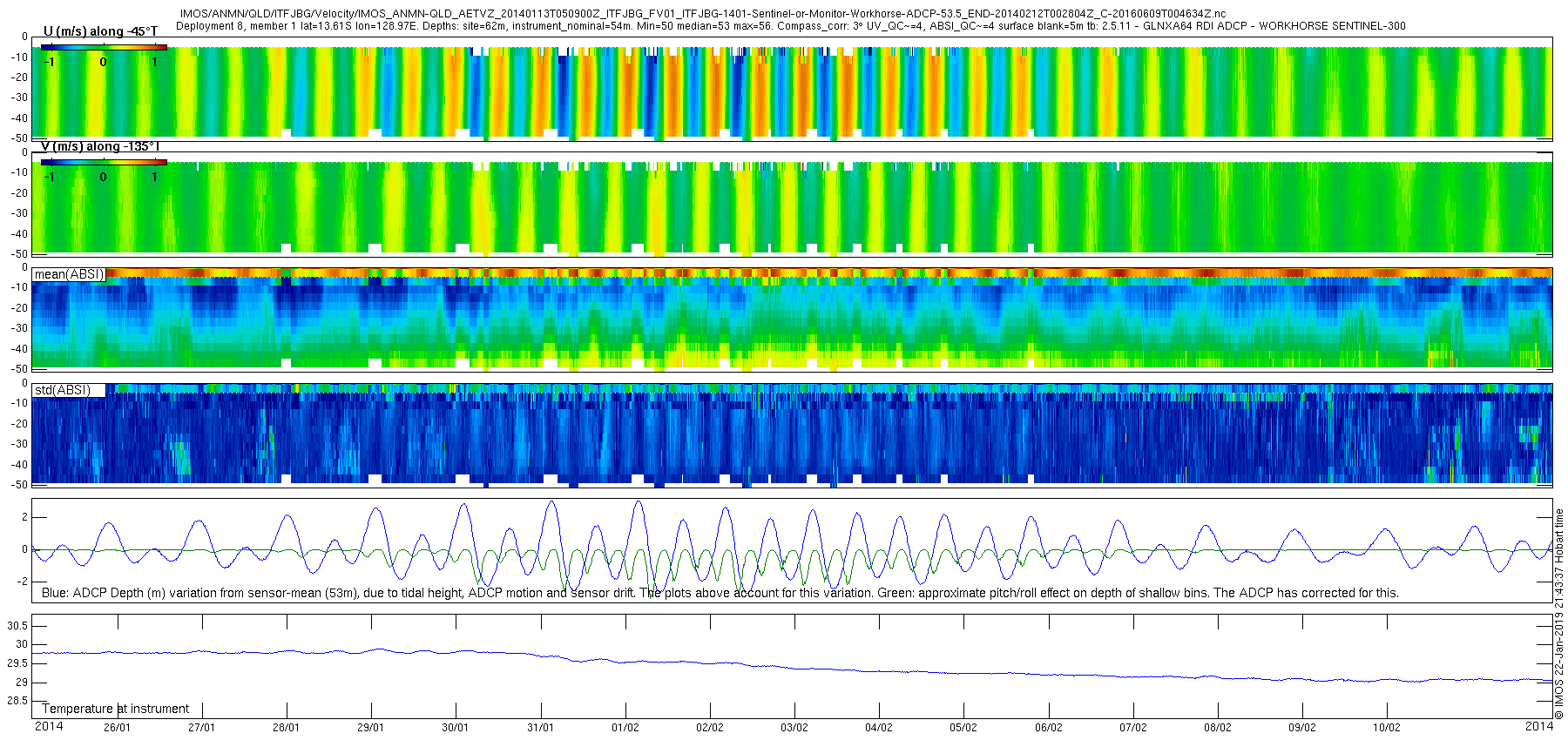Click the 'Temperature at instrument' label
Screen dimensions: 1568x740
(x=115, y=709)
